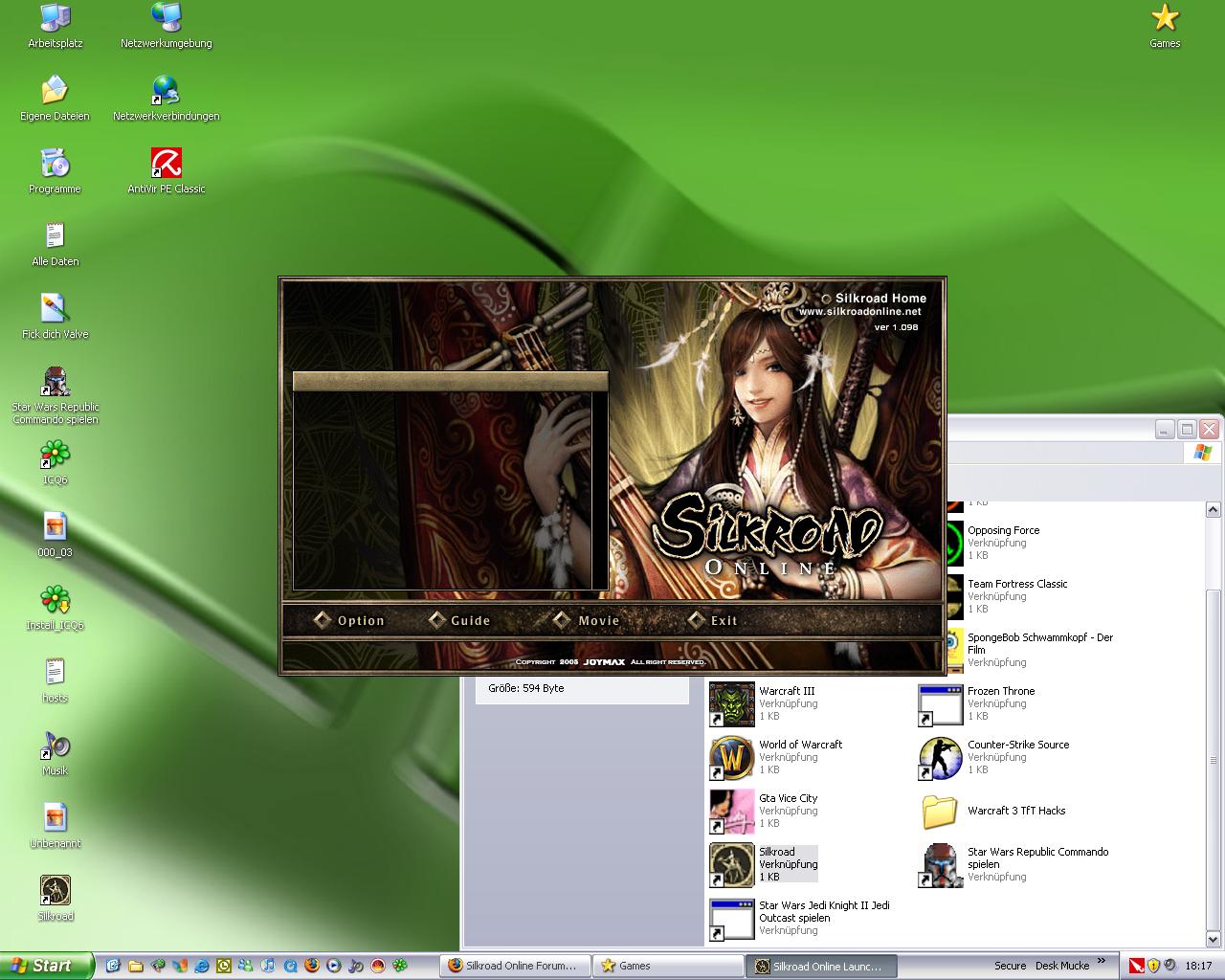The width and height of the screenshot is (1225, 980).
Task: Select the World of Warcraft shortcut icon
Action: click(x=732, y=757)
